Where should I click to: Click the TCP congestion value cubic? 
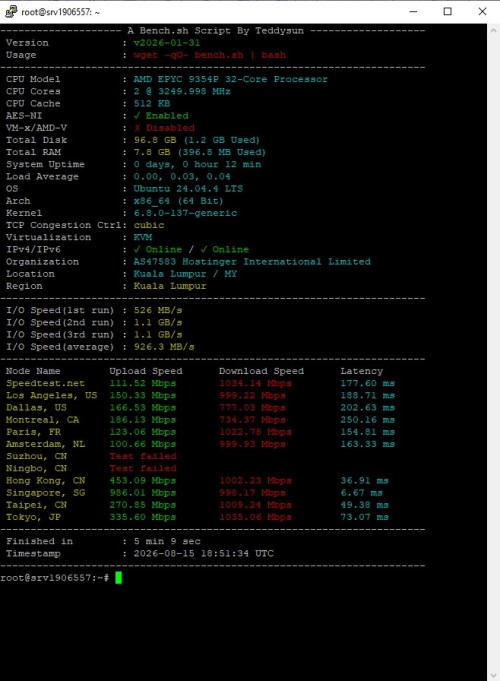point(149,225)
